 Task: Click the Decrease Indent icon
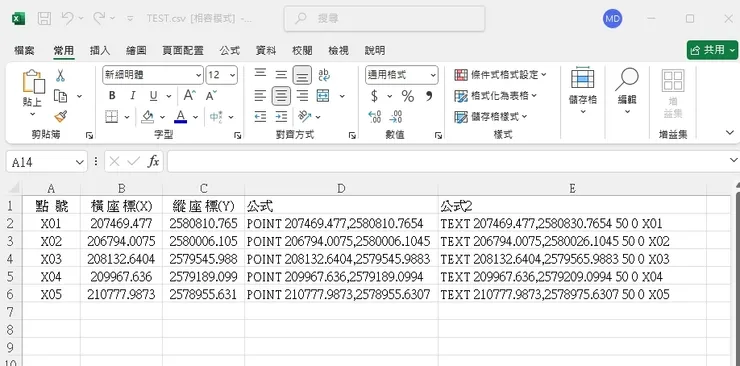pos(260,116)
